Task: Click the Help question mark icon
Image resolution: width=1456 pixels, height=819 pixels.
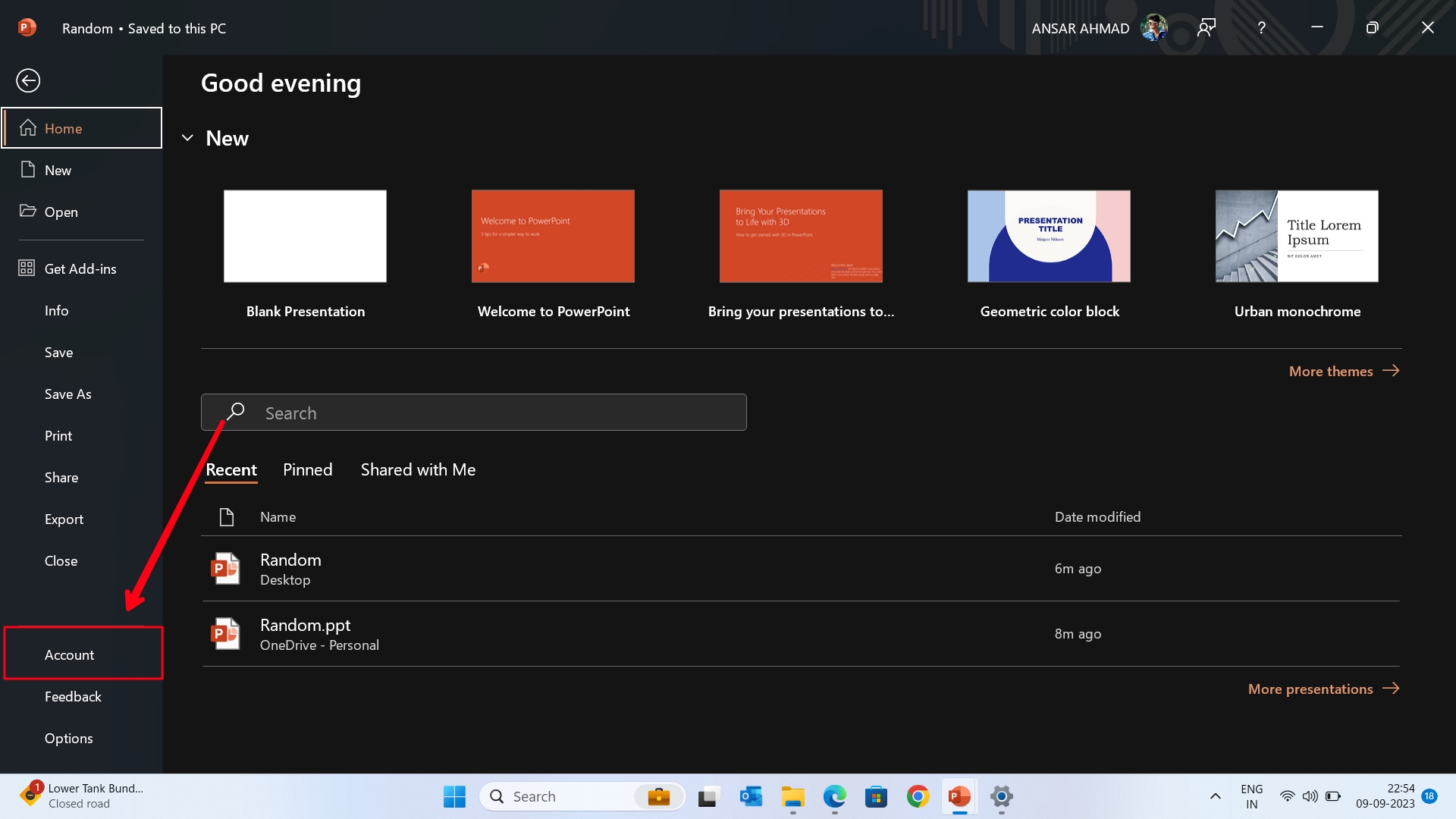Action: tap(1261, 27)
